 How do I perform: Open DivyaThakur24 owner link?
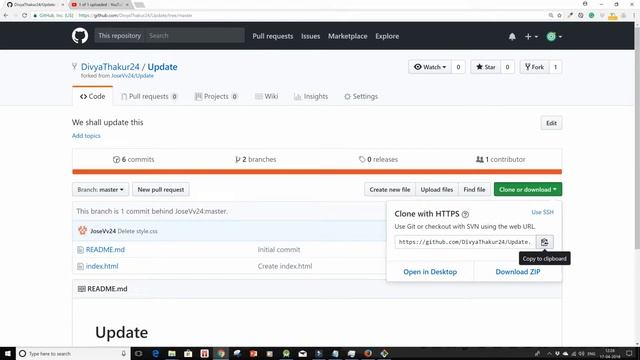click(x=110, y=67)
